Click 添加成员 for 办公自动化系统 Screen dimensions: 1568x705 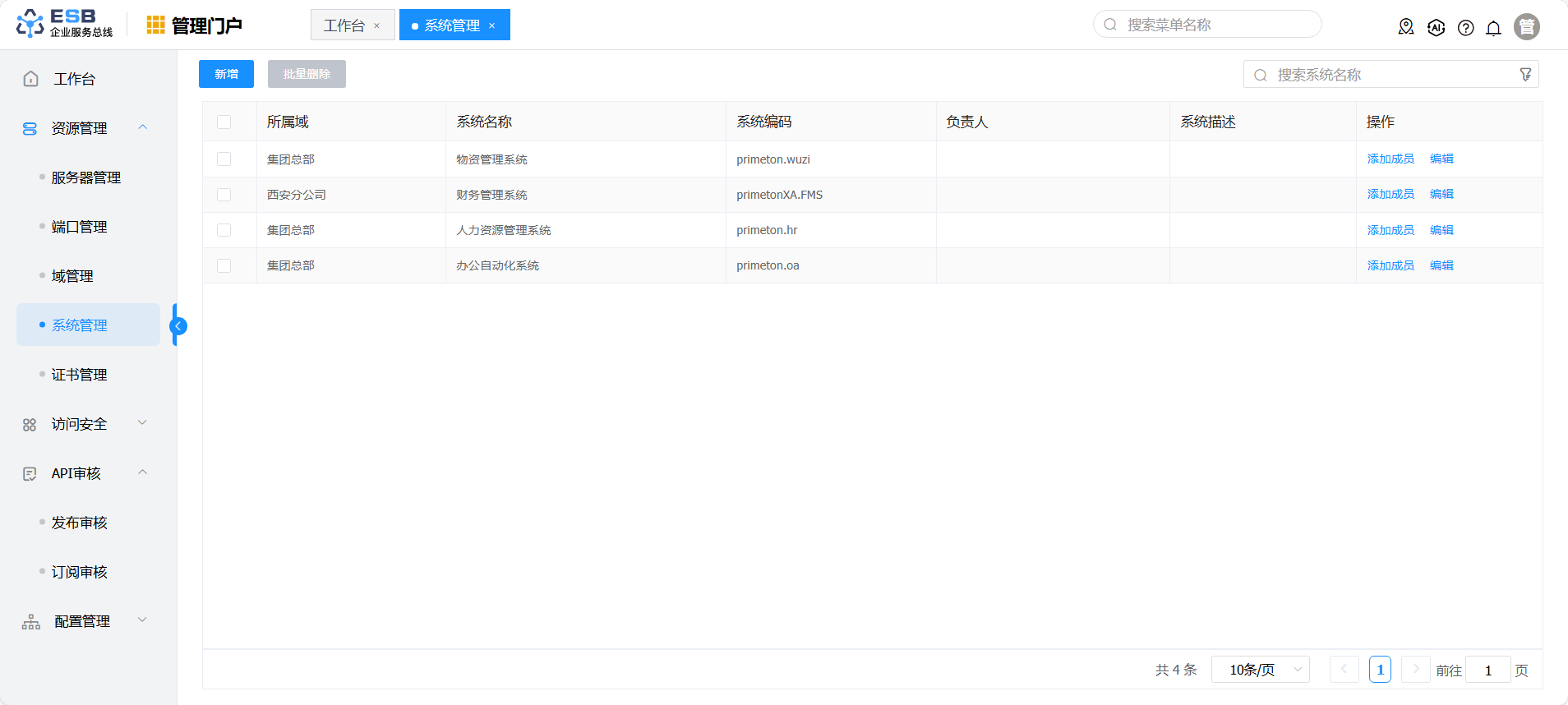pos(1390,265)
